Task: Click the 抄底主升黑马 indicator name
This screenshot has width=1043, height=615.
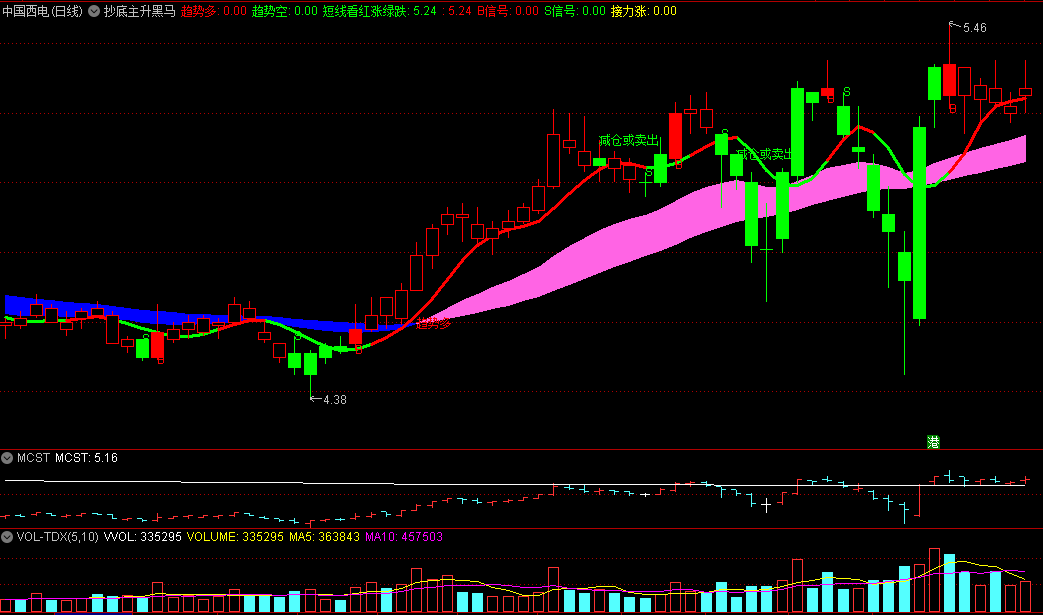Action: [x=140, y=11]
